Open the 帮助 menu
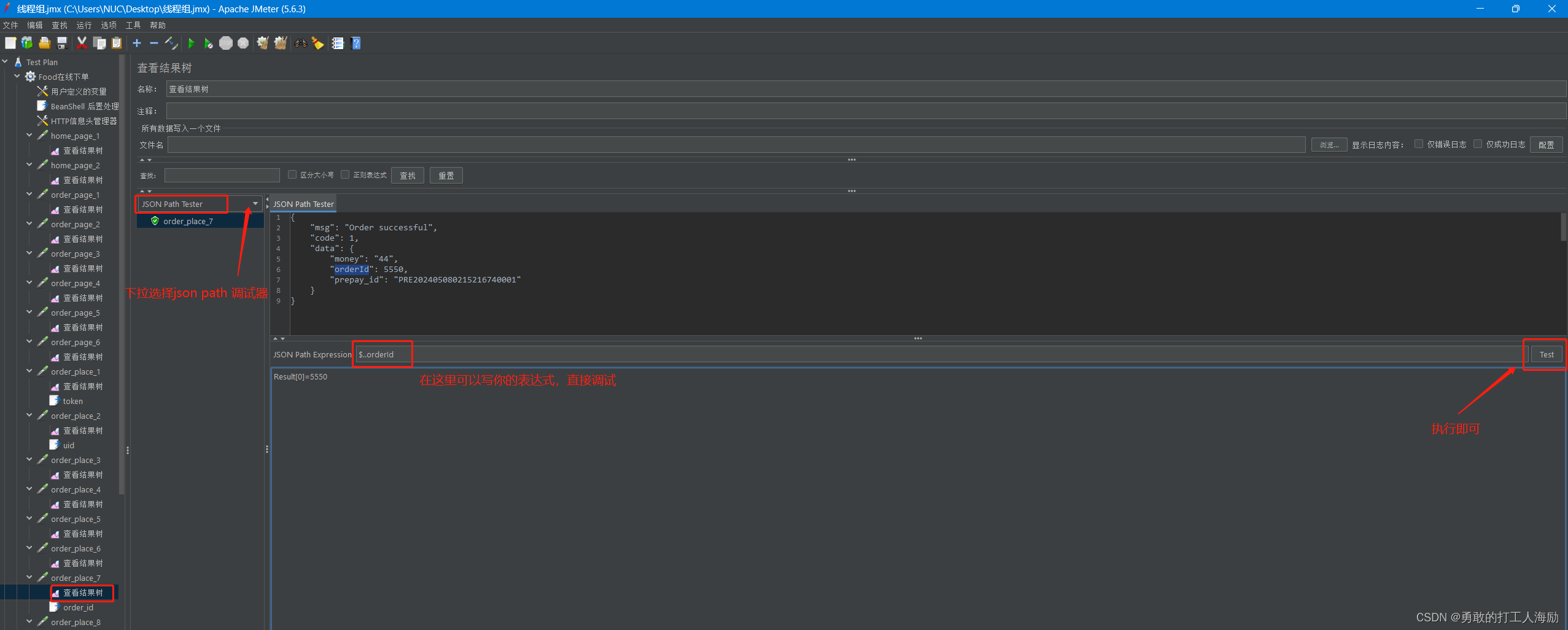The height and width of the screenshot is (630, 1568). [158, 25]
